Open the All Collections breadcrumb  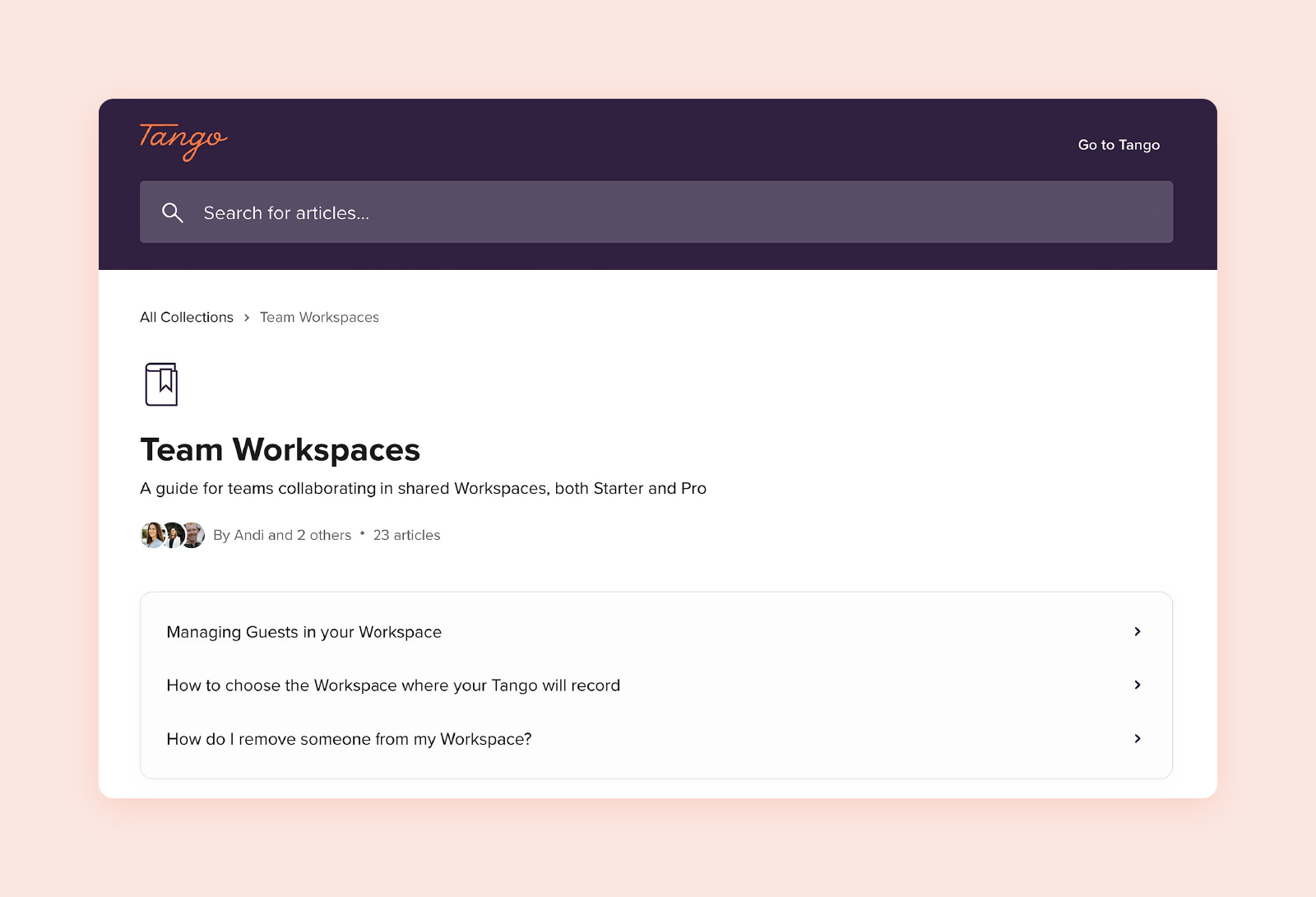pyautogui.click(x=187, y=317)
